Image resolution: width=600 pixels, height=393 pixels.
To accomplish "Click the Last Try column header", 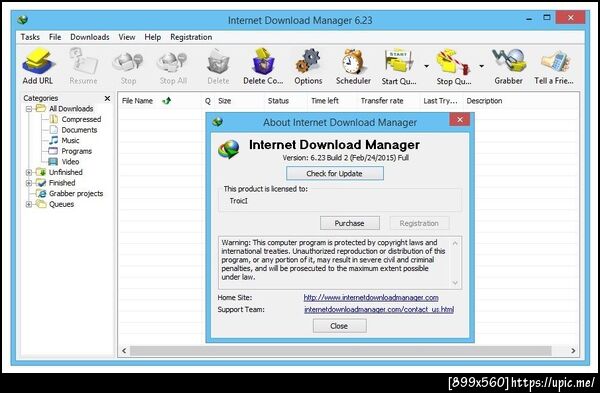I will pyautogui.click(x=441, y=101).
